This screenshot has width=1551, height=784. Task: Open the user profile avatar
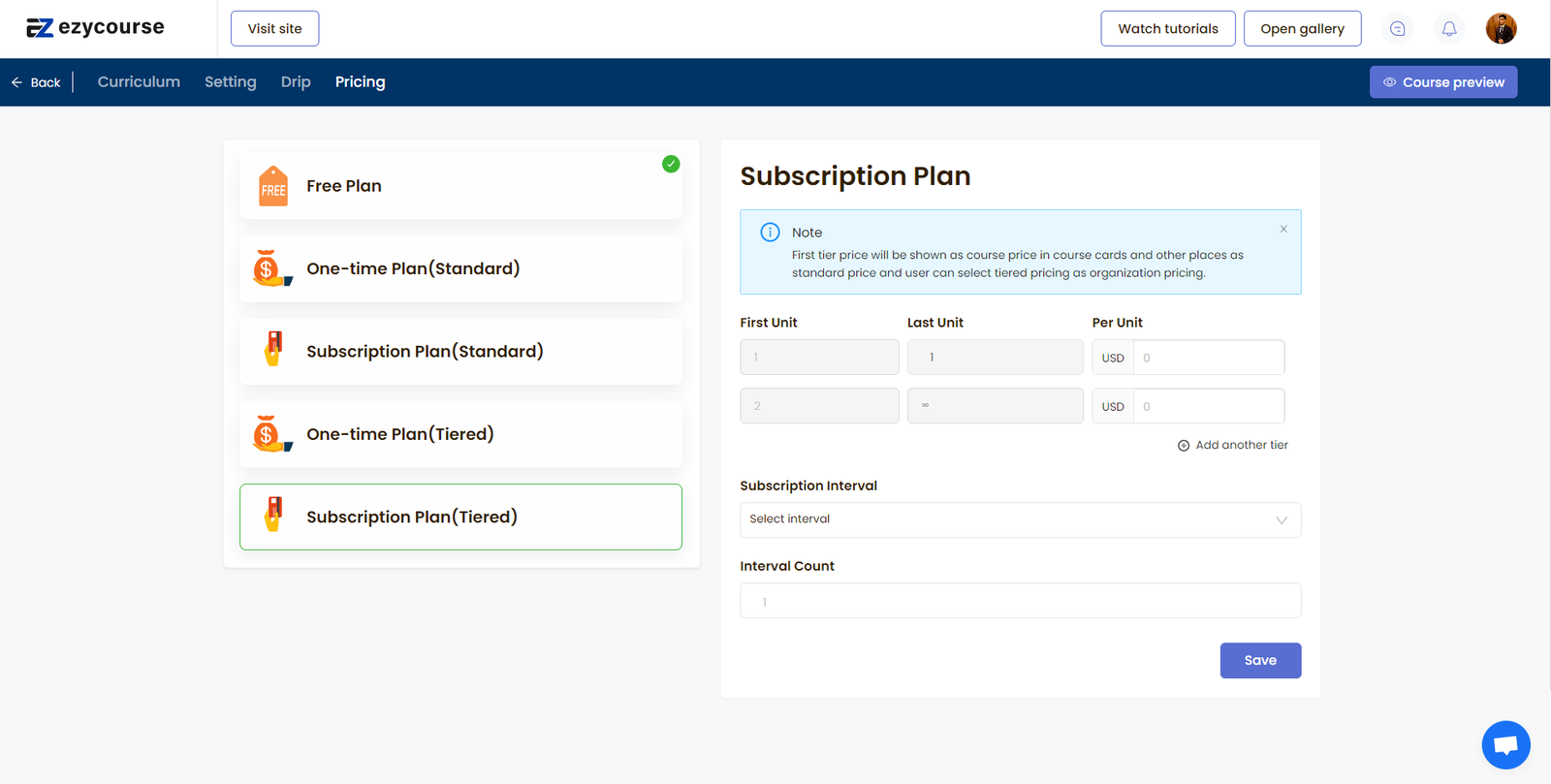(1501, 29)
